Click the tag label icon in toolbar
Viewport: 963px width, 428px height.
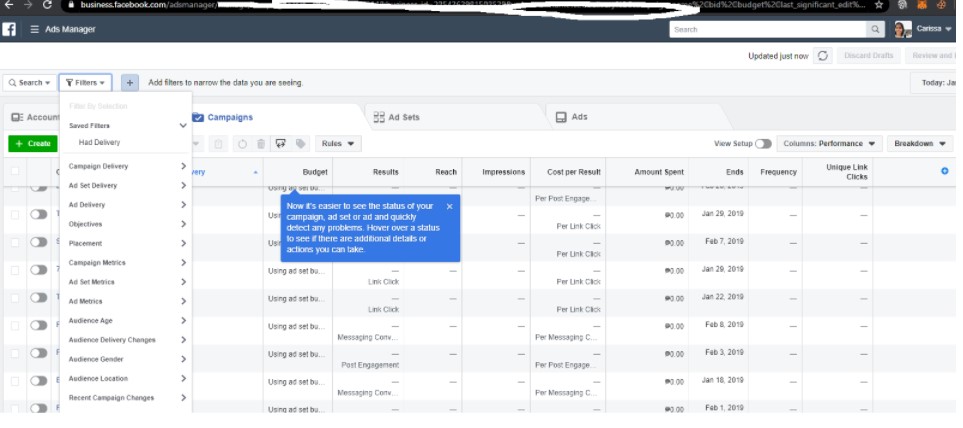(300, 144)
